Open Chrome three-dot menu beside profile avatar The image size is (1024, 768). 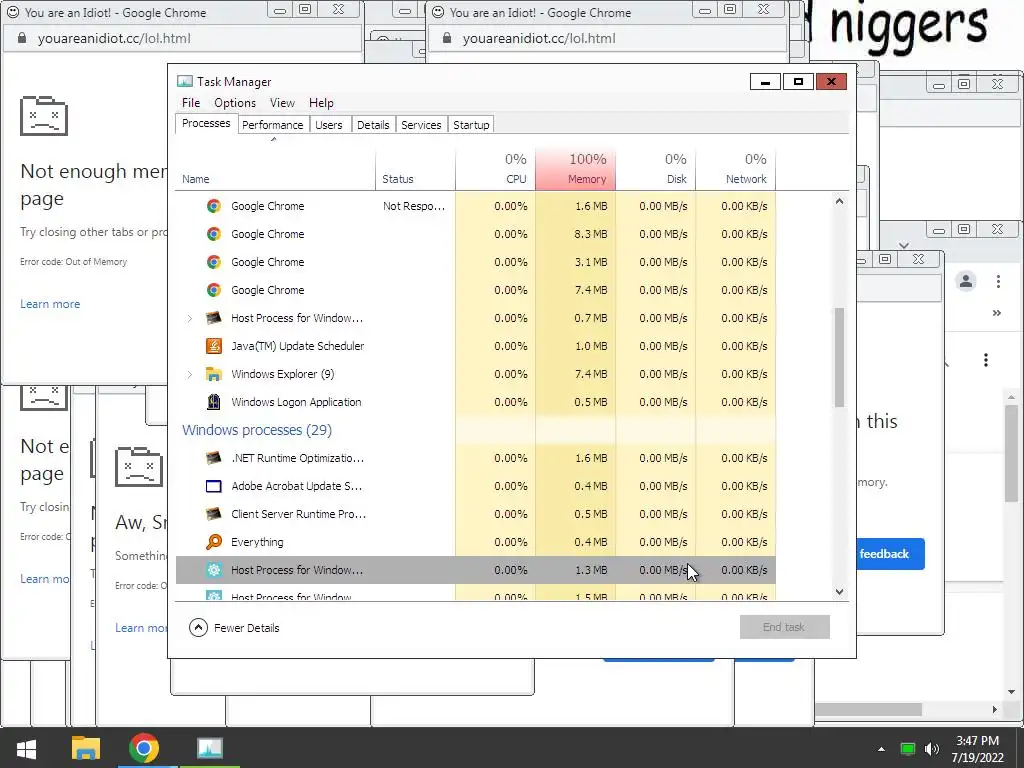pyautogui.click(x=998, y=281)
